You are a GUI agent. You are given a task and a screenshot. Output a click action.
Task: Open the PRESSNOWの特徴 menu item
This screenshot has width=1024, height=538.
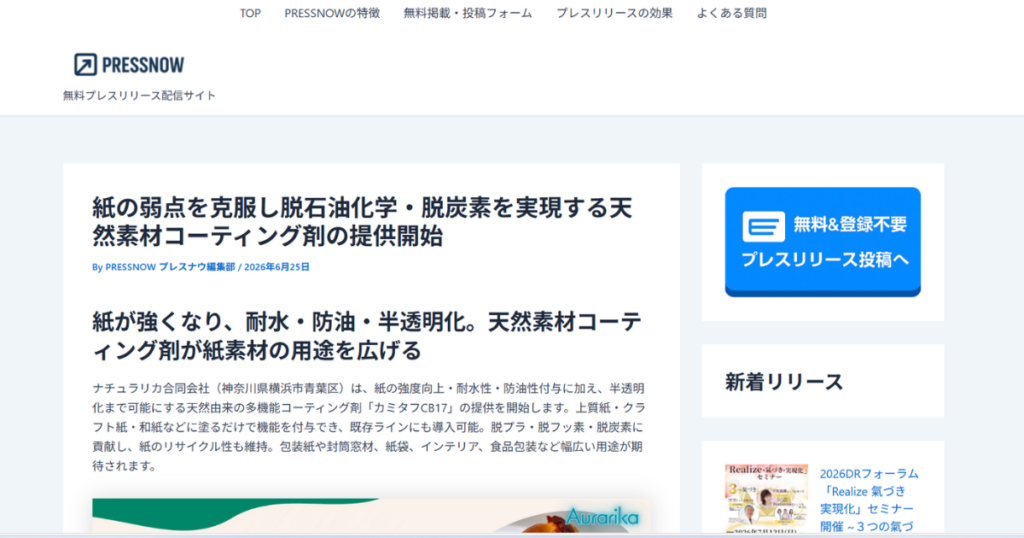[332, 13]
